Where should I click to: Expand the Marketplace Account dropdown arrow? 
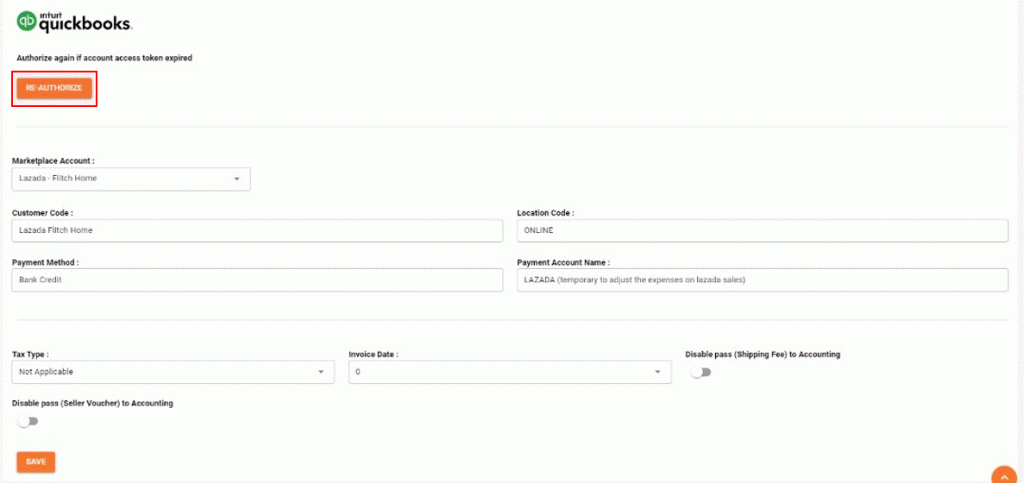click(x=236, y=179)
